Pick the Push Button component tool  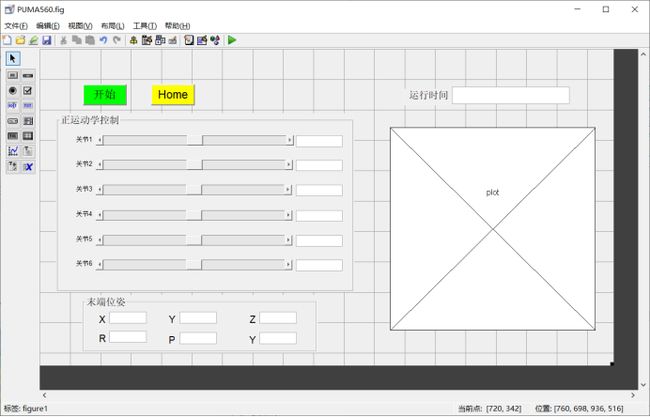(13, 75)
